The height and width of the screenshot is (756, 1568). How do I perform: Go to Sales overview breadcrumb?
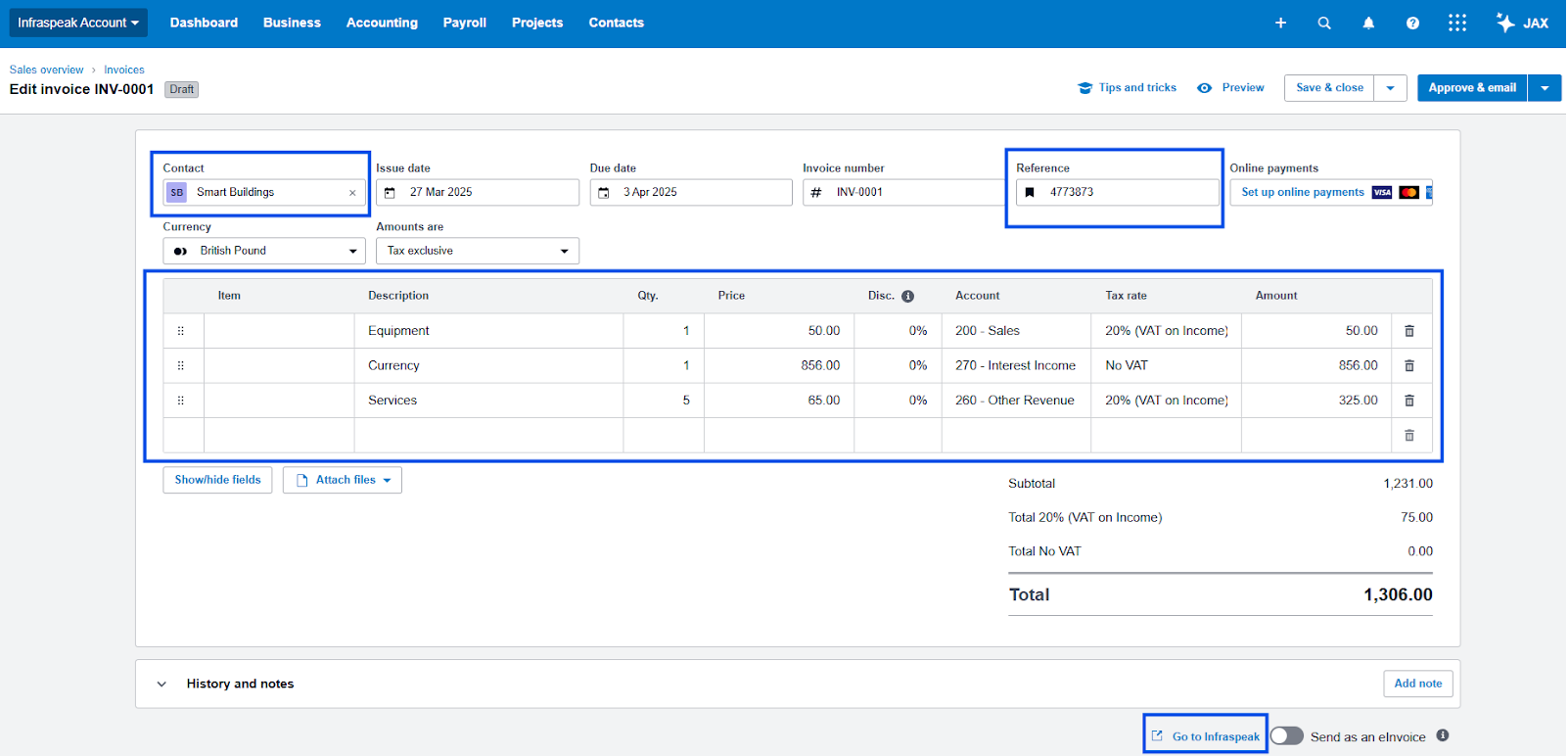click(47, 71)
